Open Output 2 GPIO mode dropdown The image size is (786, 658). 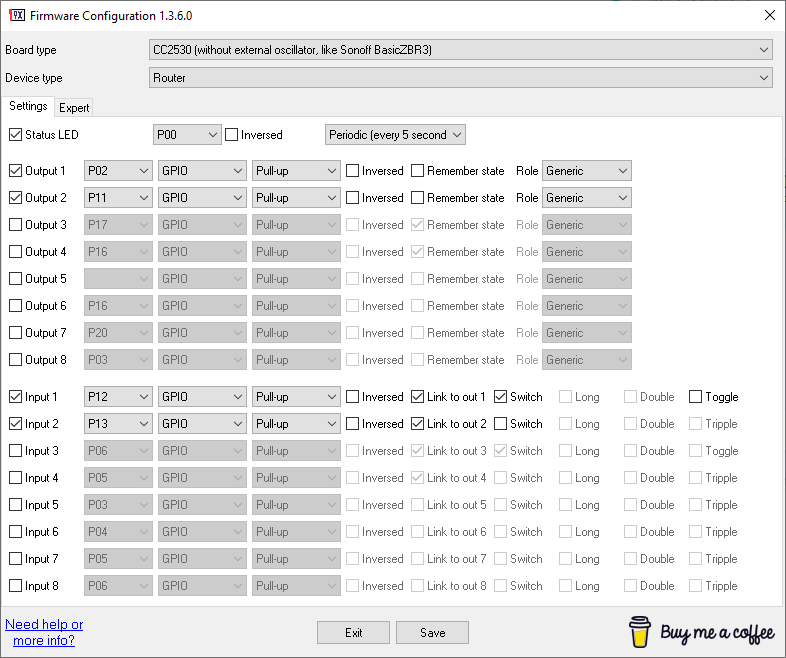[202, 198]
